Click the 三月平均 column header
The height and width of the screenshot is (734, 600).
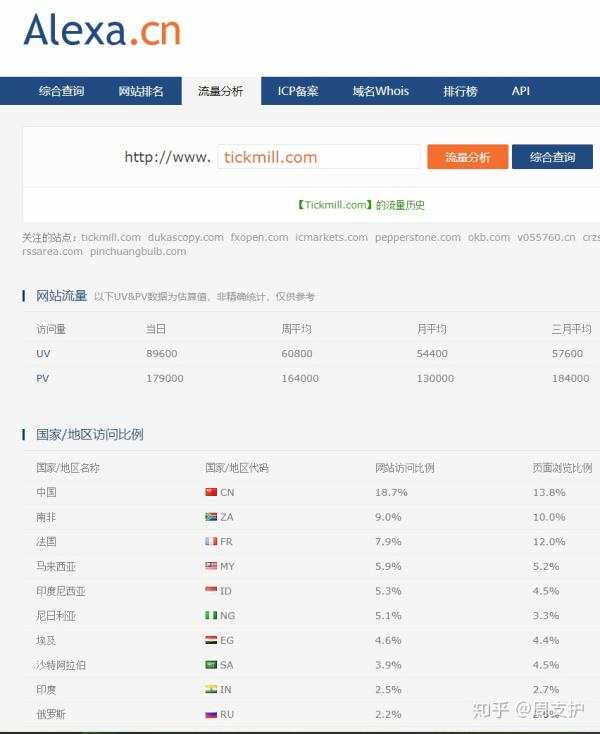pyautogui.click(x=571, y=329)
